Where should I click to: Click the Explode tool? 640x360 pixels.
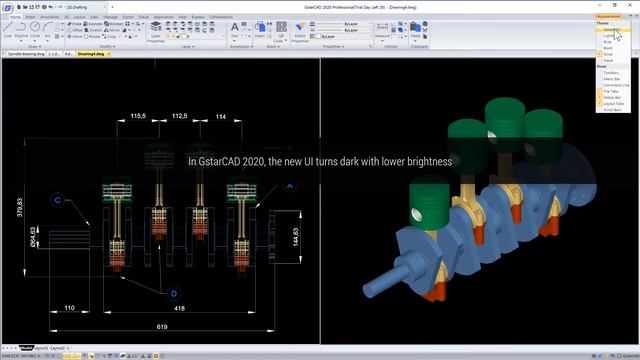click(93, 24)
